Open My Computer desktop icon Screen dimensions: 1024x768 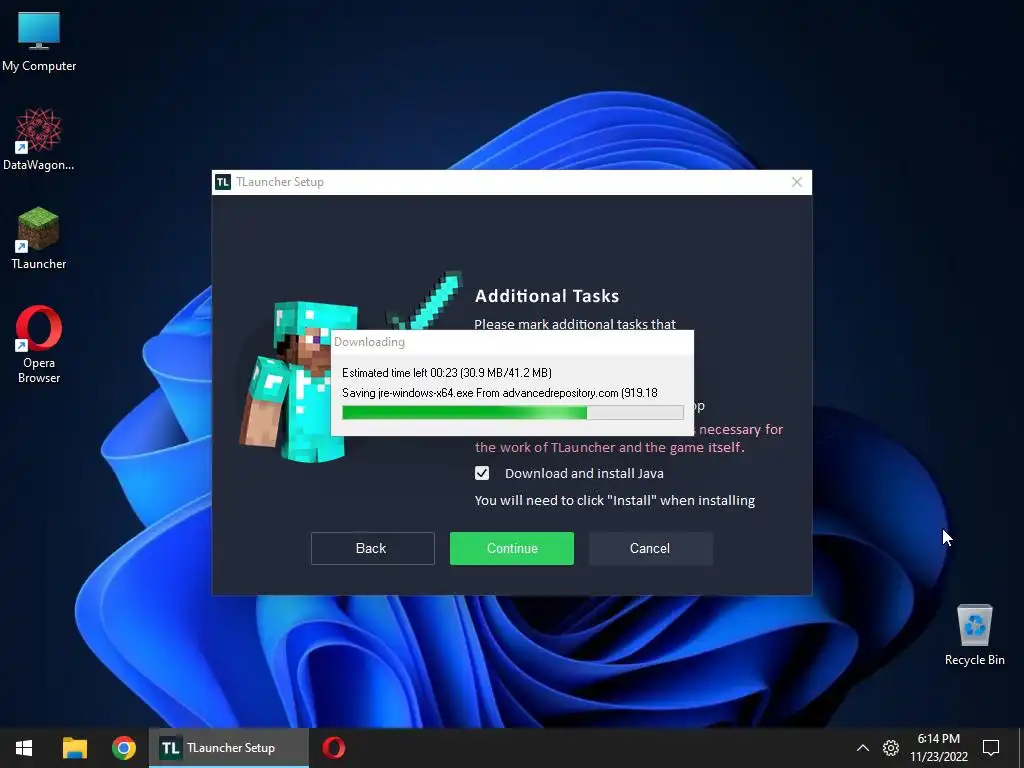coord(39,42)
